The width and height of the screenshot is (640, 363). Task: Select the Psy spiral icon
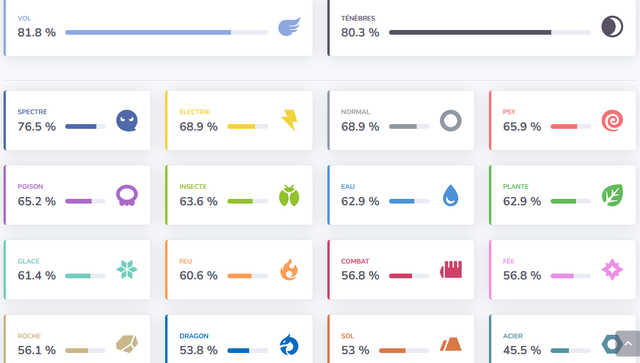(612, 121)
